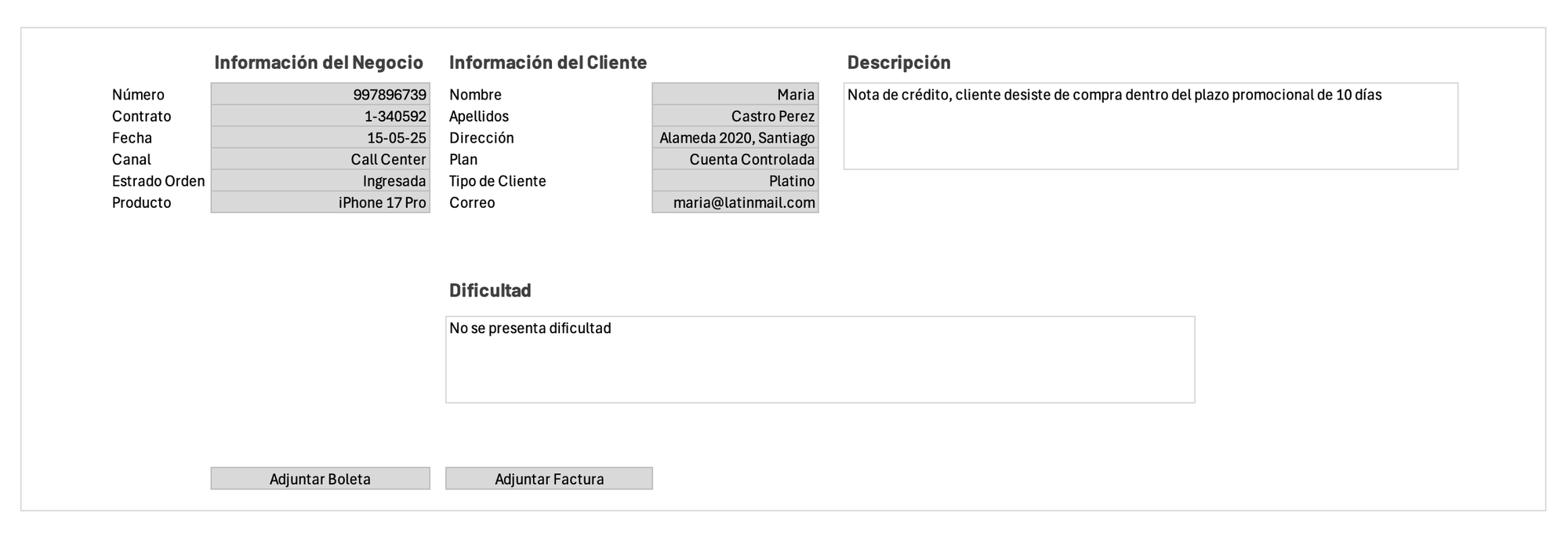Click the Descripción section heading
This screenshot has height=537, width=1568.
click(898, 63)
